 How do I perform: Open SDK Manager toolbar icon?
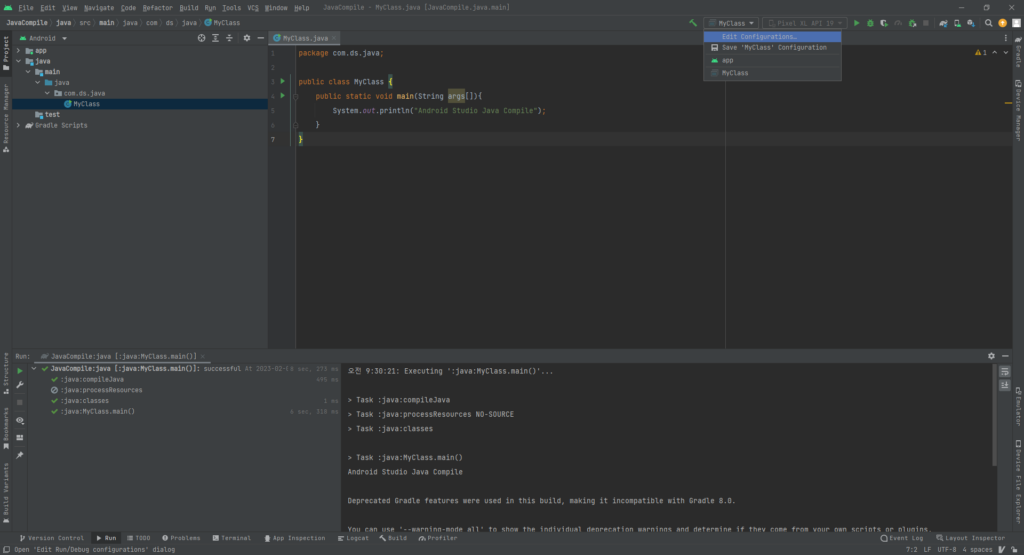pyautogui.click(x=971, y=23)
